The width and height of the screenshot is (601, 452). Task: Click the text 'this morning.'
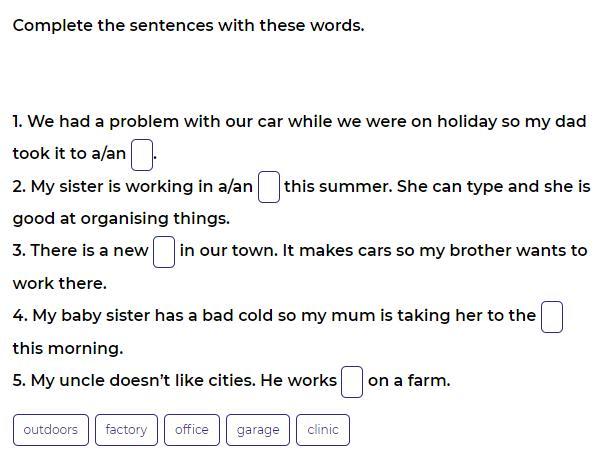pyautogui.click(x=68, y=349)
